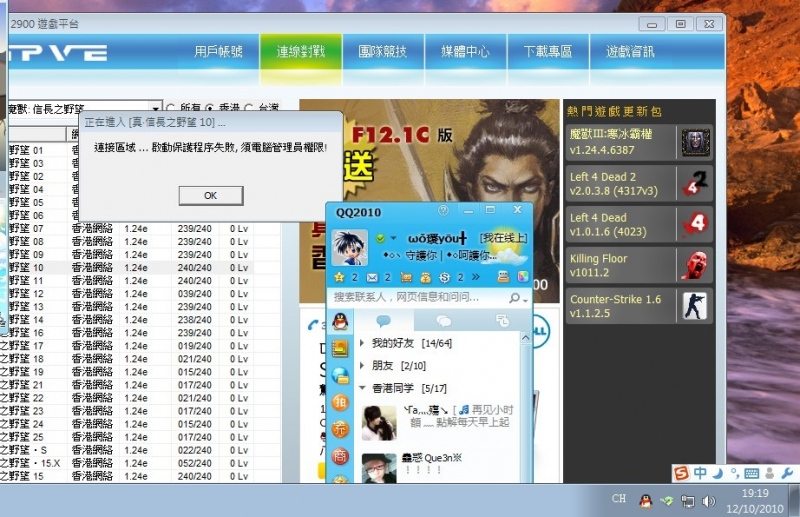Image resolution: width=800 pixels, height=517 pixels.
Task: Click the QQ2010 help question icon
Action: click(443, 210)
